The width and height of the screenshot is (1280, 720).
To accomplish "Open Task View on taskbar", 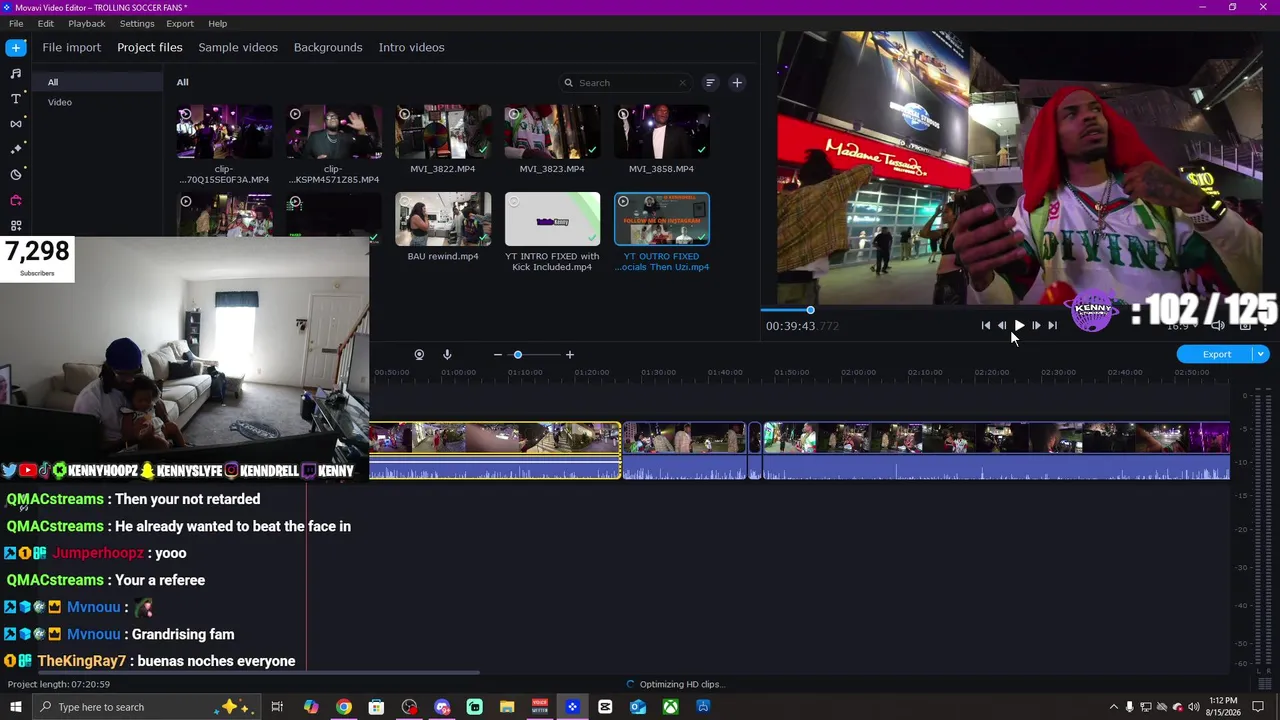I will 277,707.
